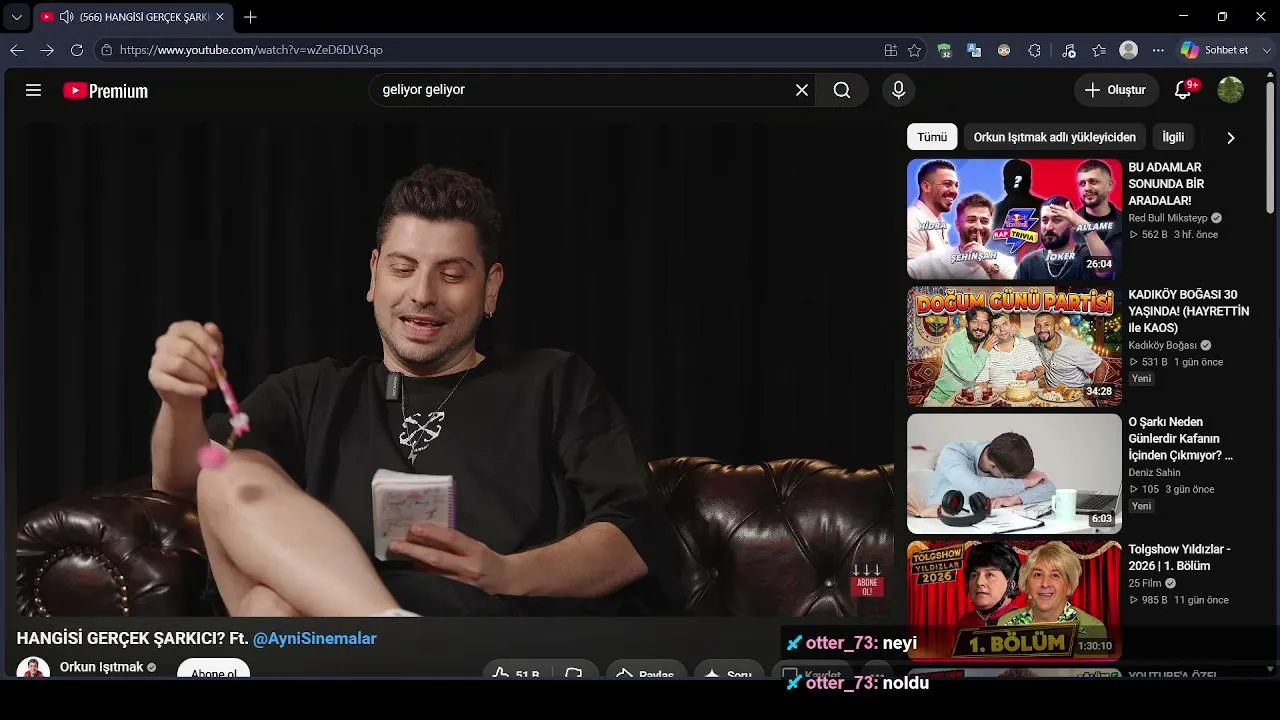Open the Red Bull Miksteyp channel

1168,218
